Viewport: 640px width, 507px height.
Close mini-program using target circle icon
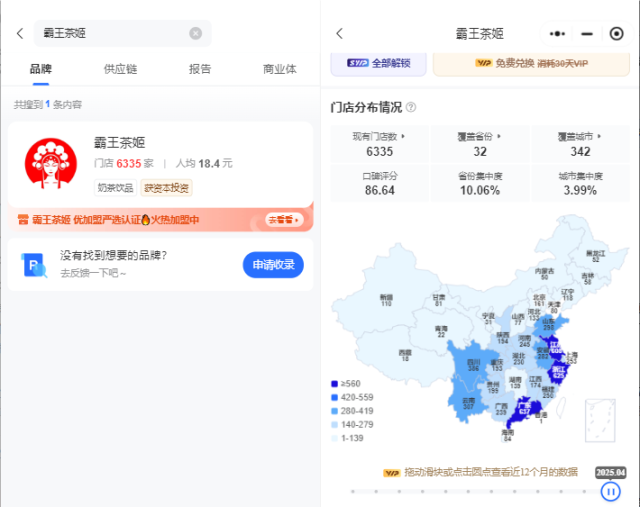point(616,33)
